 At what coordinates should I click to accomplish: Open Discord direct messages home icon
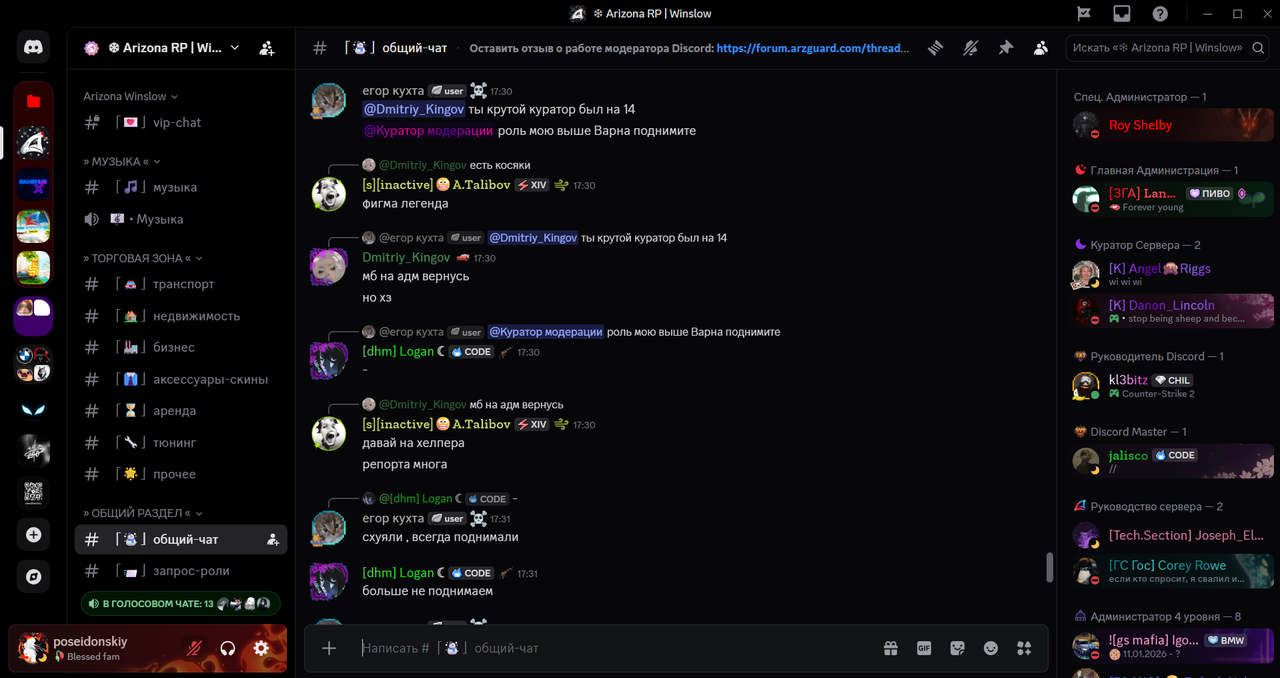tap(33, 46)
